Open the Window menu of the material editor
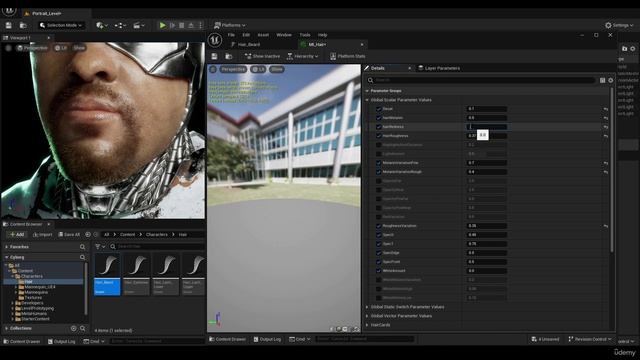The height and width of the screenshot is (360, 640). pyautogui.click(x=284, y=35)
